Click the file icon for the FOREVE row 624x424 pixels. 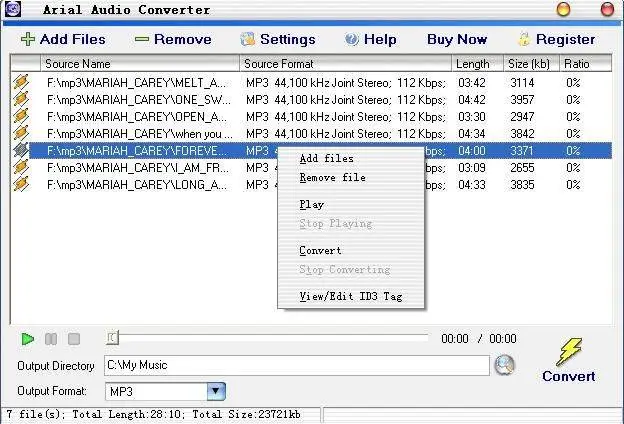click(21, 150)
